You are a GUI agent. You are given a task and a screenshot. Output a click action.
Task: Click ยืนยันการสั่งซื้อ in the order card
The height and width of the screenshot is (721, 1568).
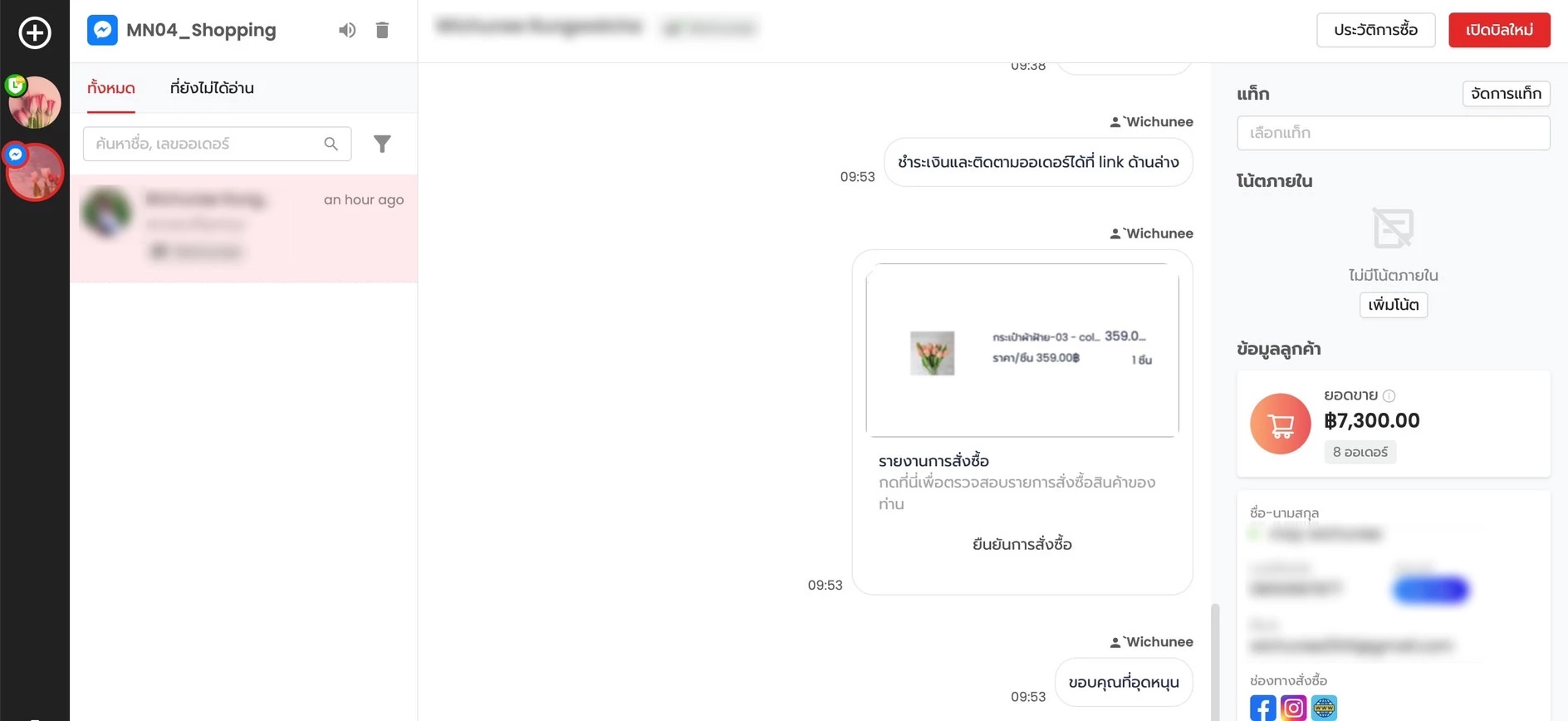pos(1022,544)
